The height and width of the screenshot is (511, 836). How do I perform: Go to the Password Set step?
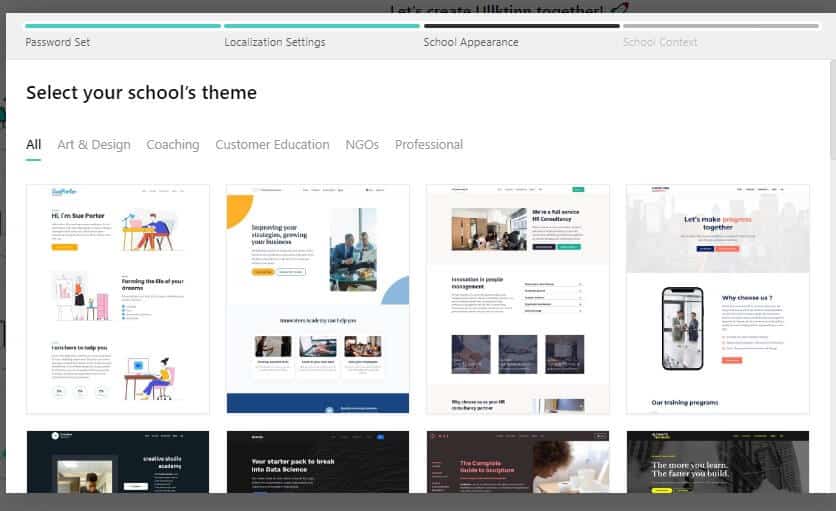coord(58,42)
